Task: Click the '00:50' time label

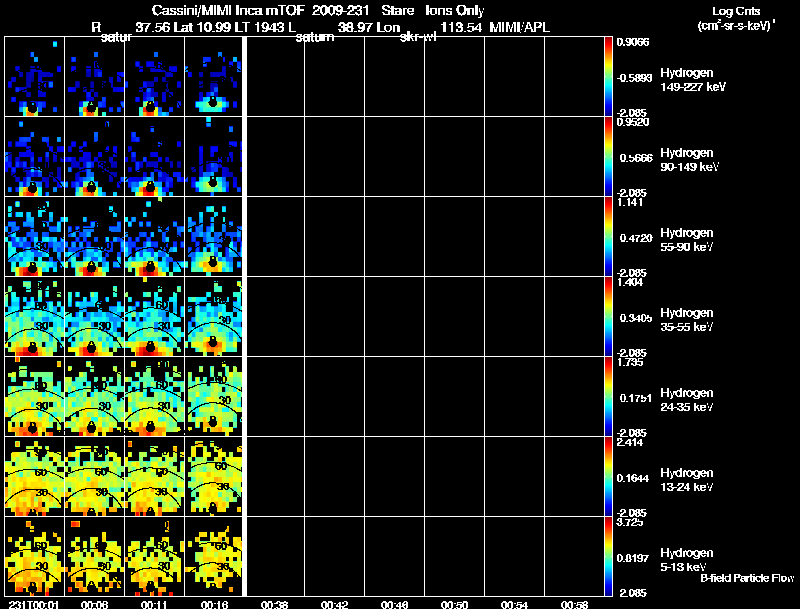Action: (x=454, y=604)
